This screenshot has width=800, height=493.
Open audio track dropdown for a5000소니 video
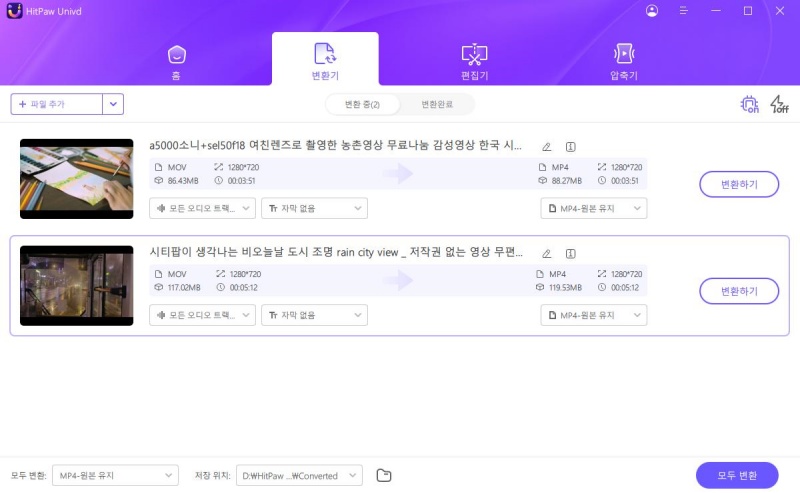tap(202, 208)
